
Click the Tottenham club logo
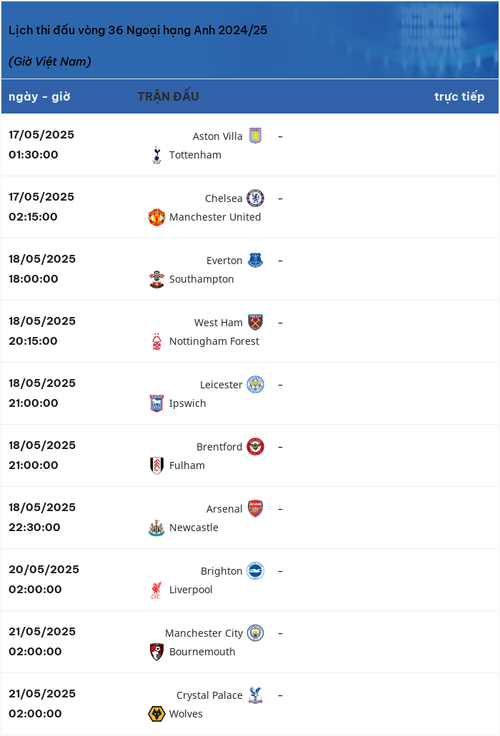click(x=157, y=155)
